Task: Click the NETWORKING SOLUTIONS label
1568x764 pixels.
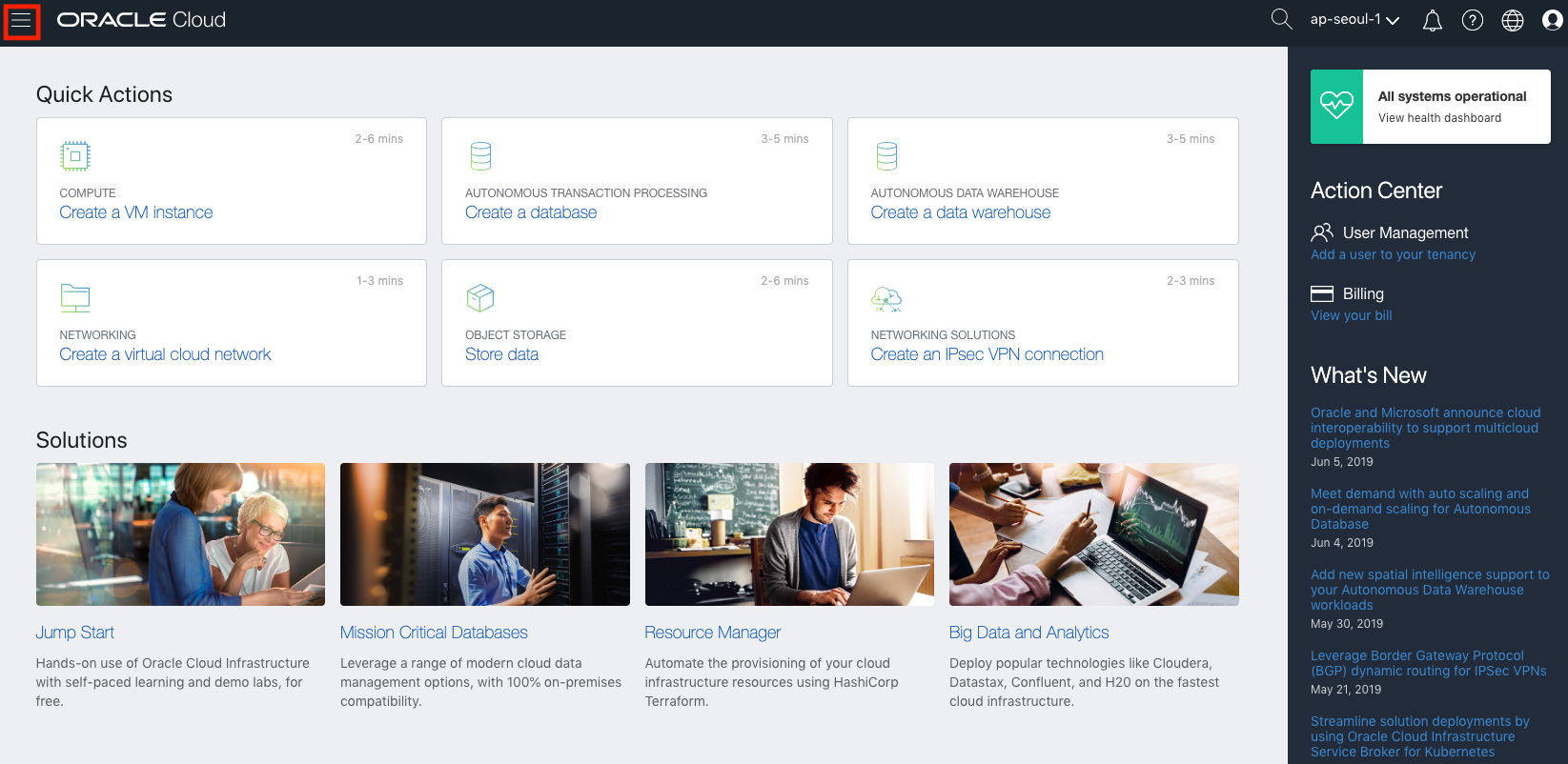Action: 943,334
